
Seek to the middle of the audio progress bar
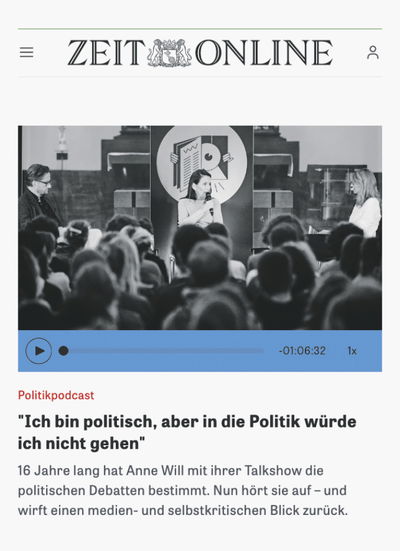(162, 351)
